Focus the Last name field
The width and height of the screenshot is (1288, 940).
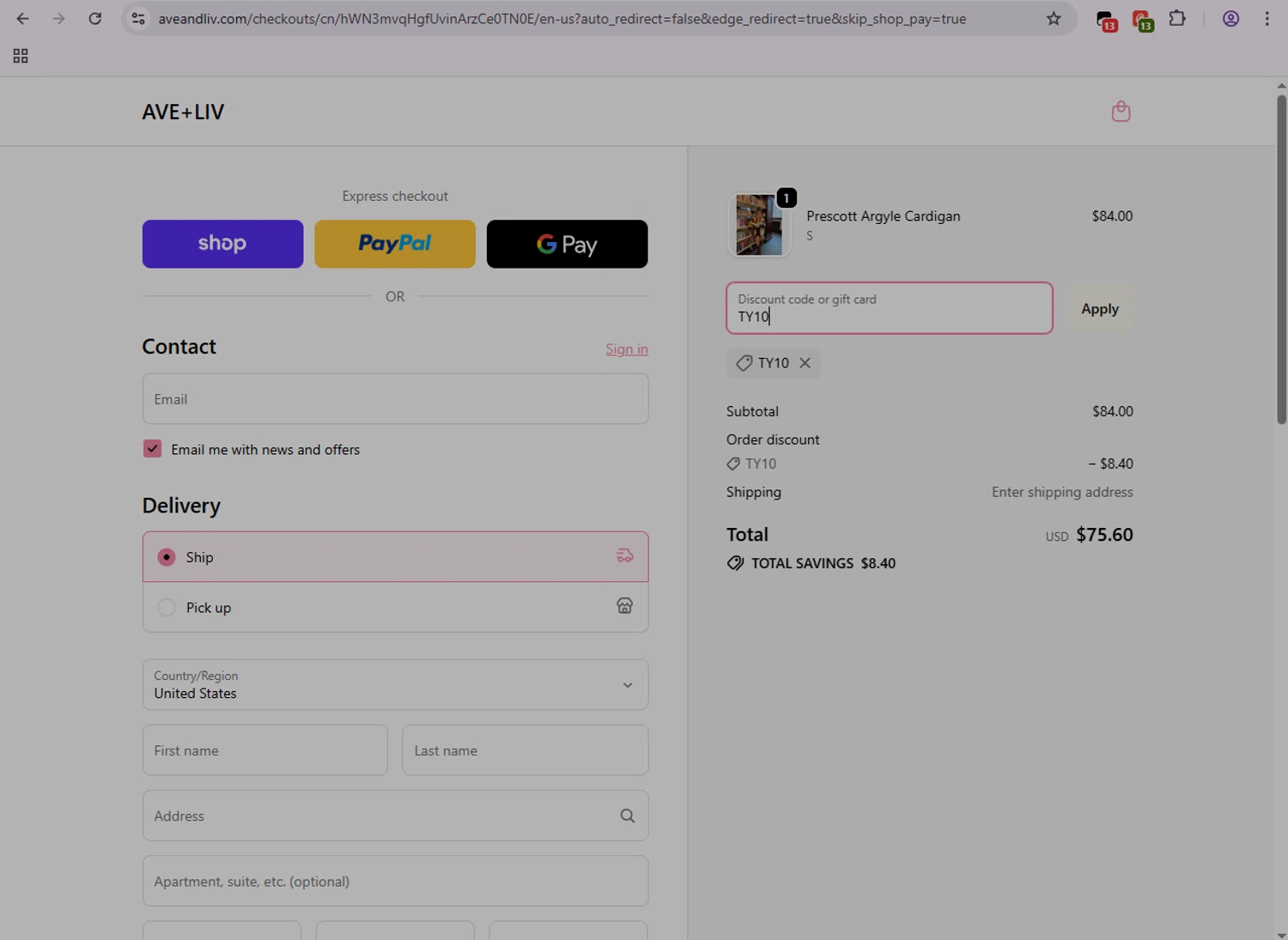click(525, 750)
